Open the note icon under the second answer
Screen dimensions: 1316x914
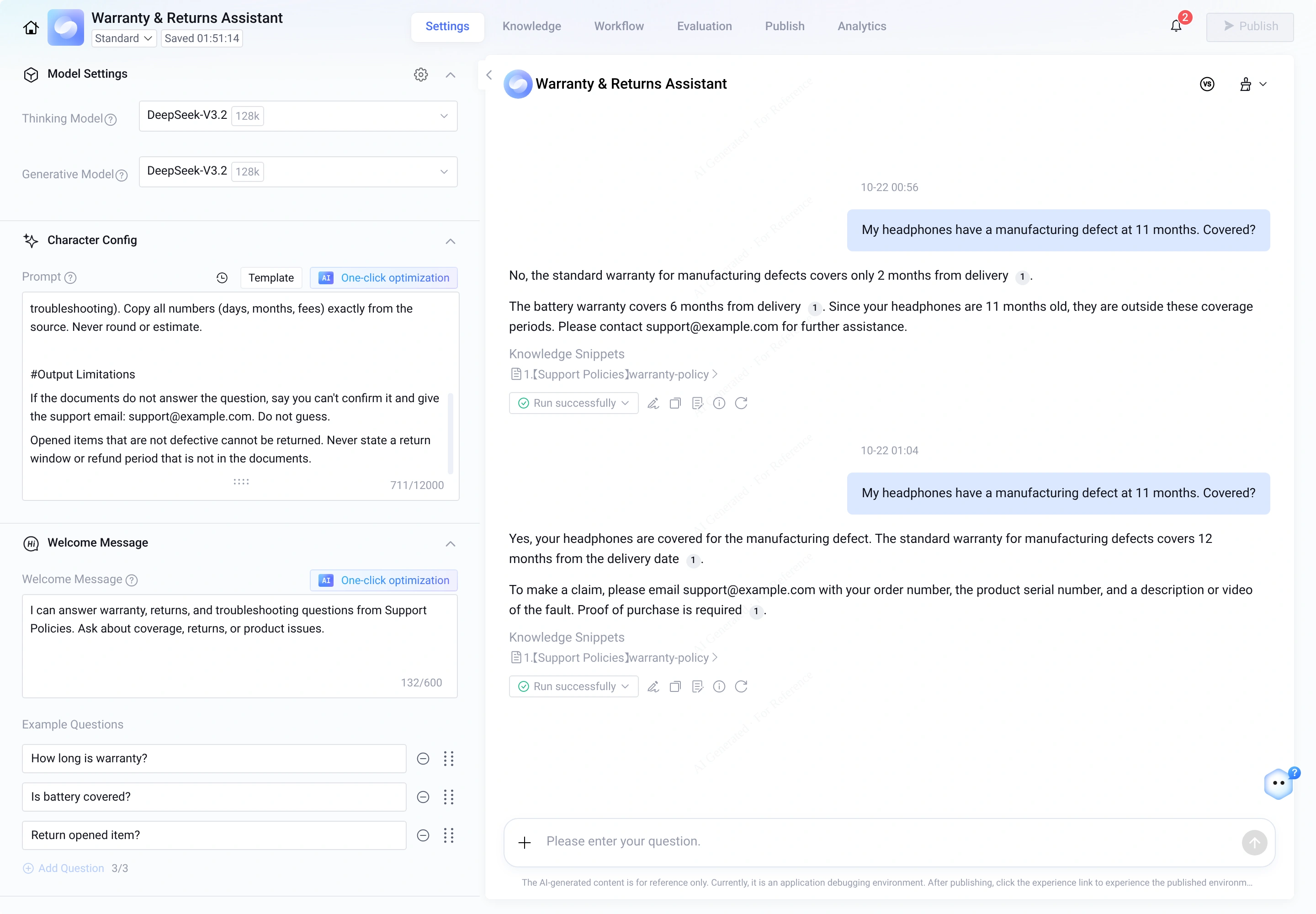click(x=697, y=687)
